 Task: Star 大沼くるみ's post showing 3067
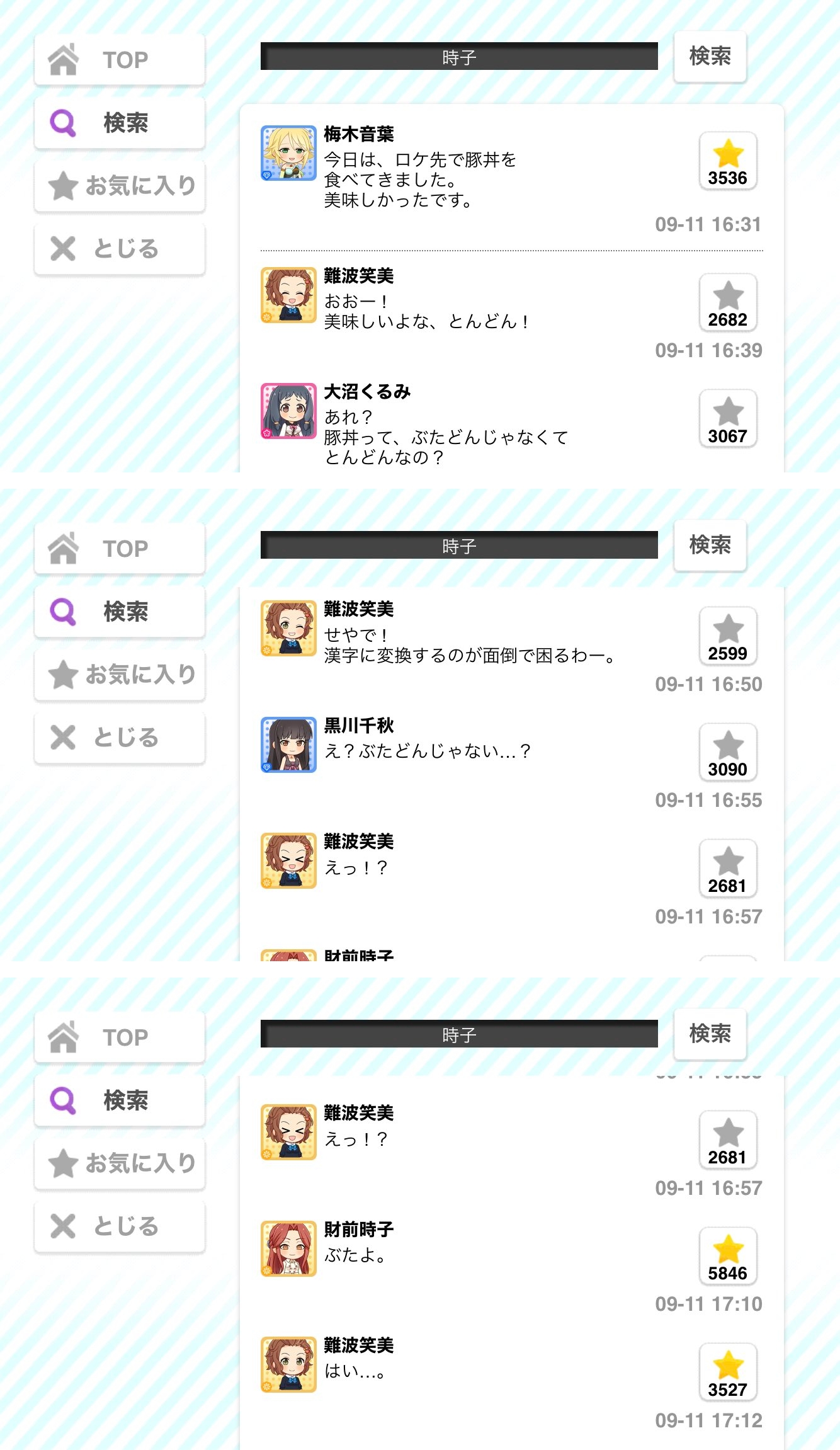click(x=728, y=418)
